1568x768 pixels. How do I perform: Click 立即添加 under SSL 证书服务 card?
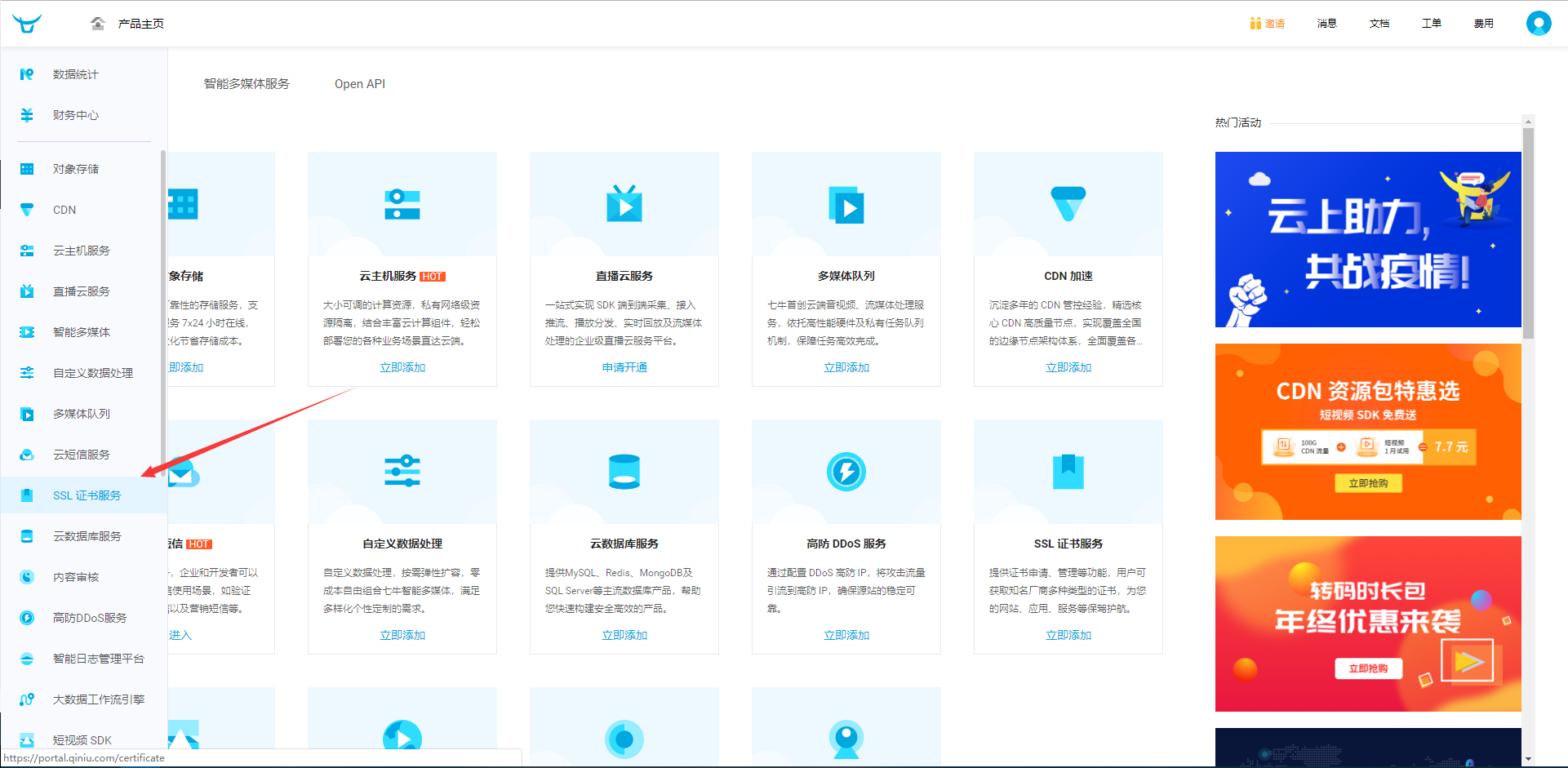click(x=1068, y=635)
